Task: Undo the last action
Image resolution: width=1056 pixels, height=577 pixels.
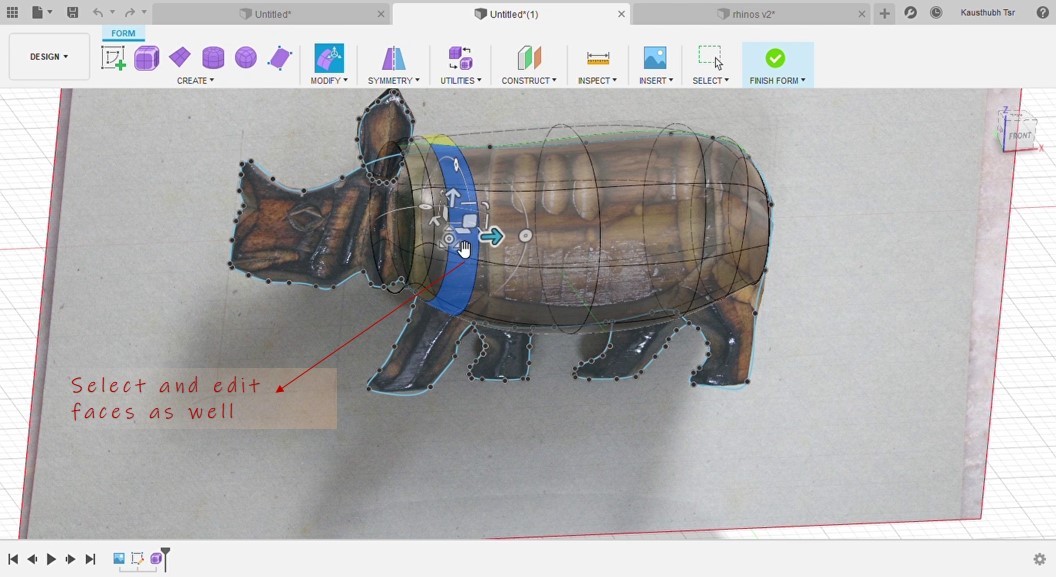Action: (x=98, y=12)
